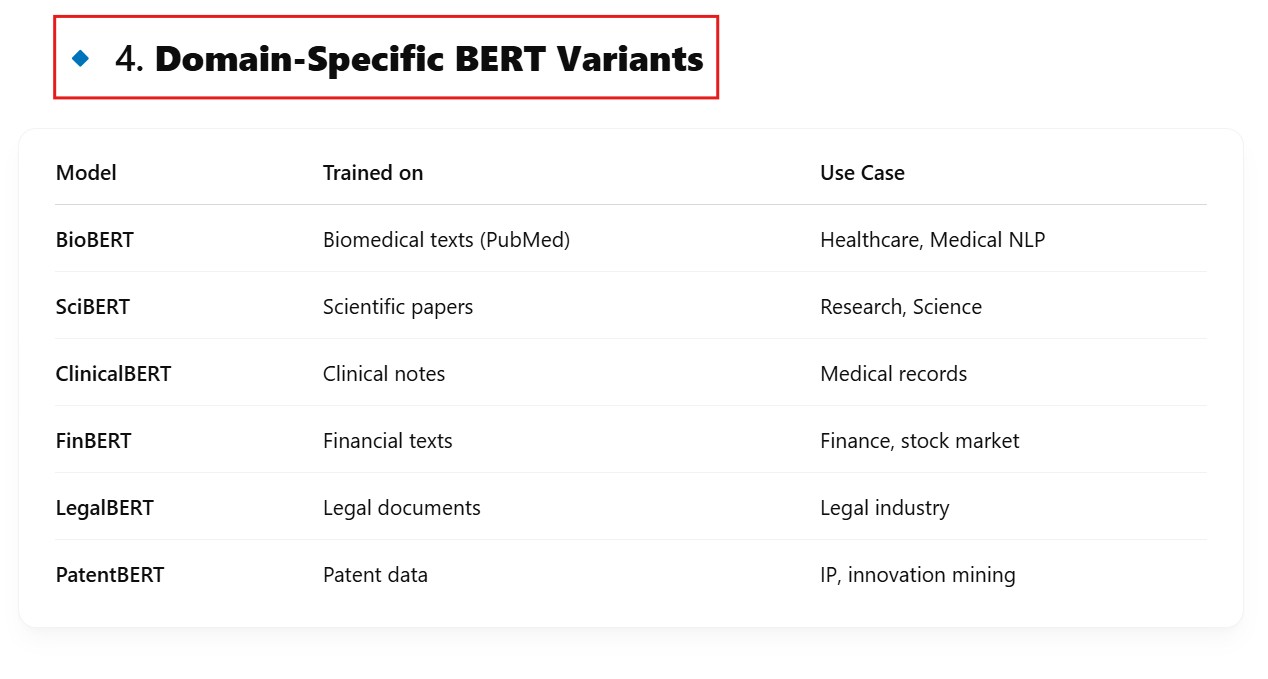1268x679 pixels.
Task: Click the Scientific papers cell
Action: pos(398,307)
